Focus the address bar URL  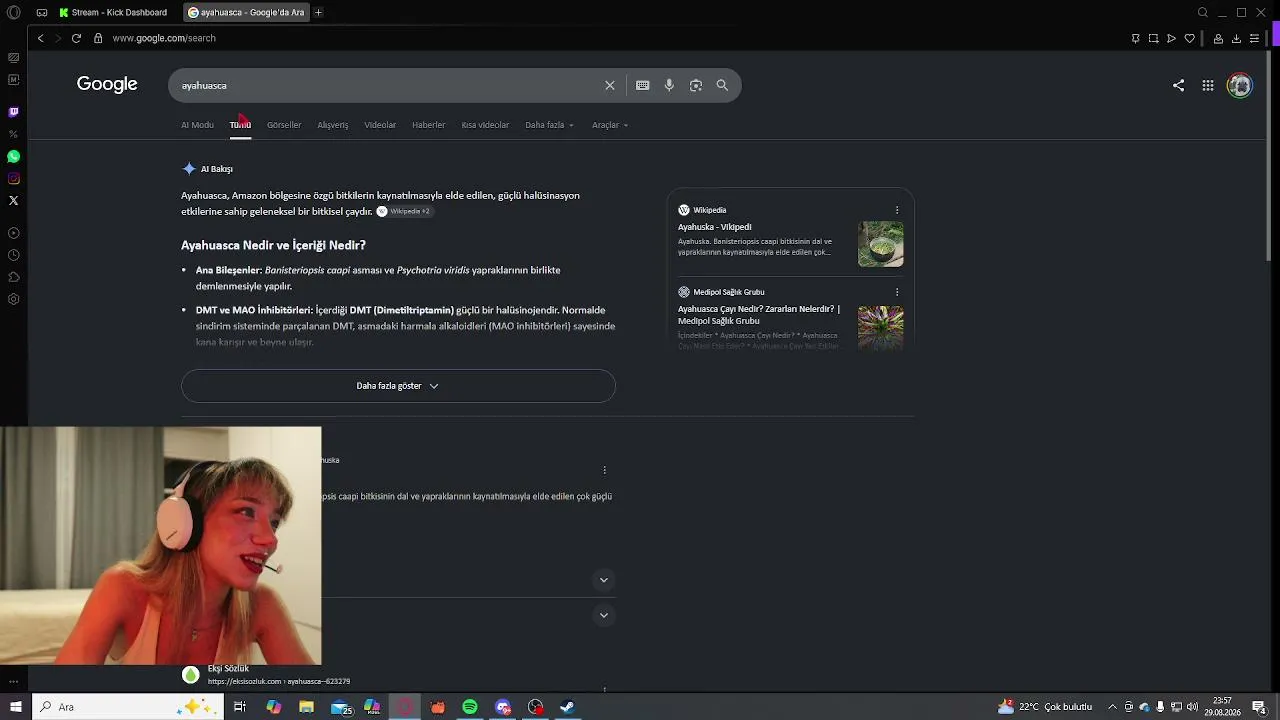[164, 38]
